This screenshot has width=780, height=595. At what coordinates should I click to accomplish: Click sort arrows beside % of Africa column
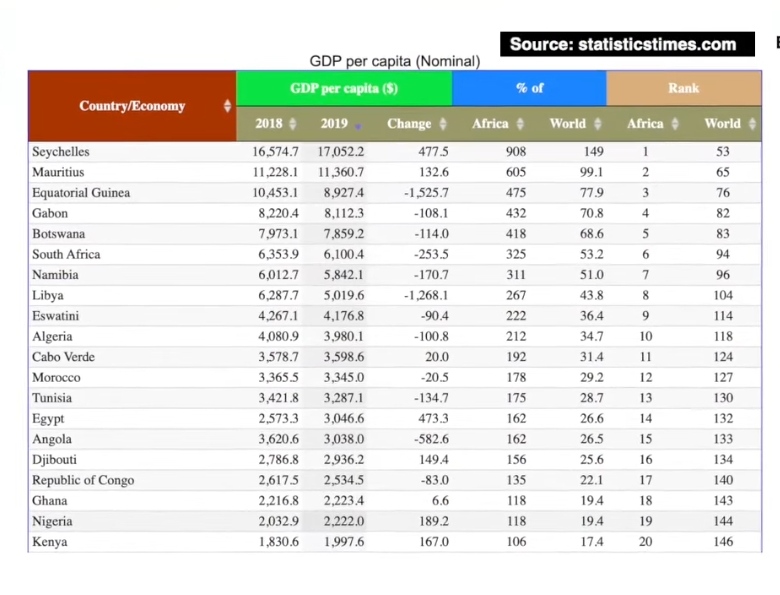pyautogui.click(x=520, y=123)
